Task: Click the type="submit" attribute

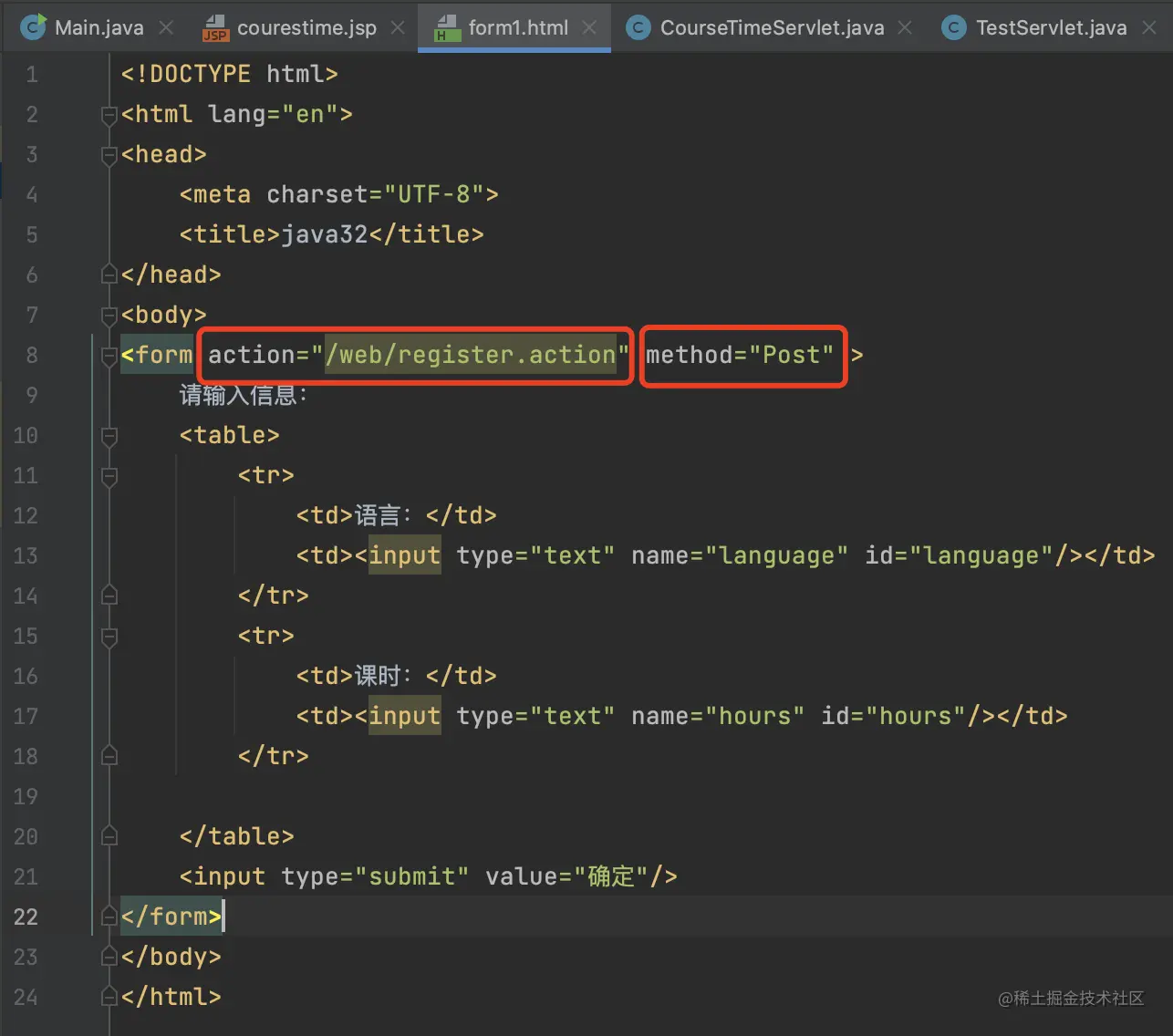Action: (375, 876)
